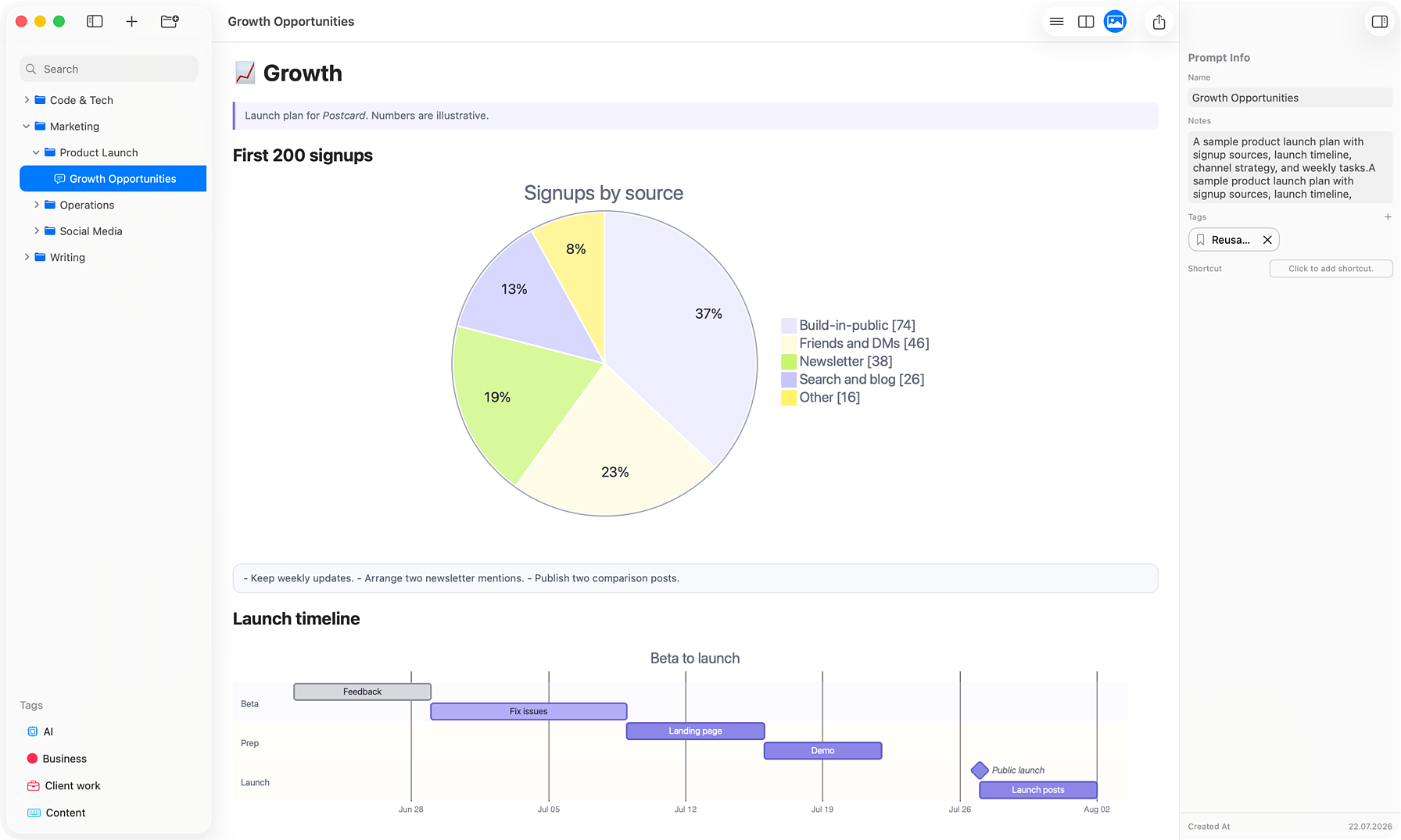Click to add shortcut button
The width and height of the screenshot is (1401, 840).
click(x=1331, y=269)
